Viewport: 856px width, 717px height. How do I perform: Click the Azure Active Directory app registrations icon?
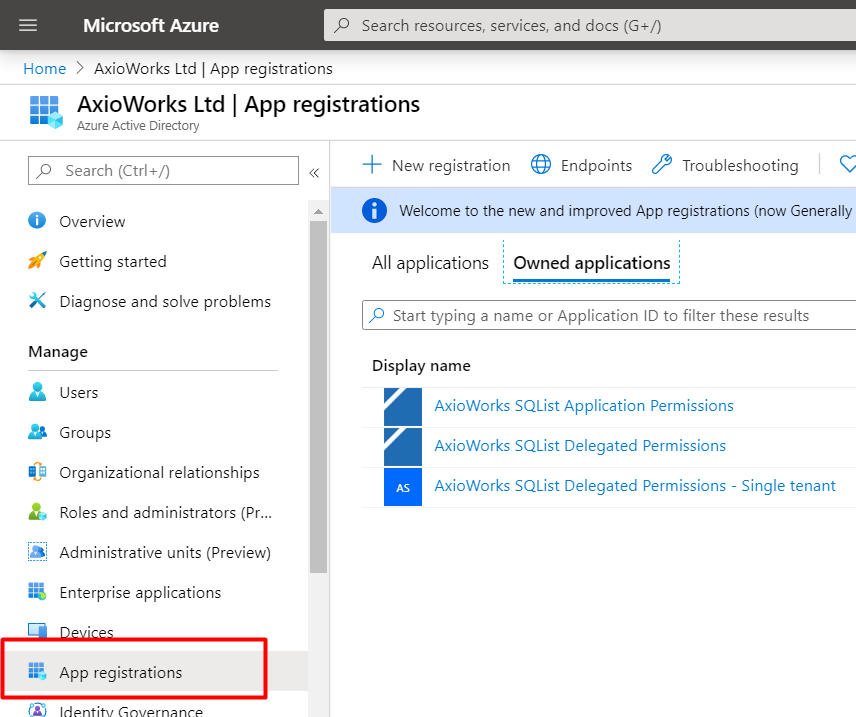(46, 112)
